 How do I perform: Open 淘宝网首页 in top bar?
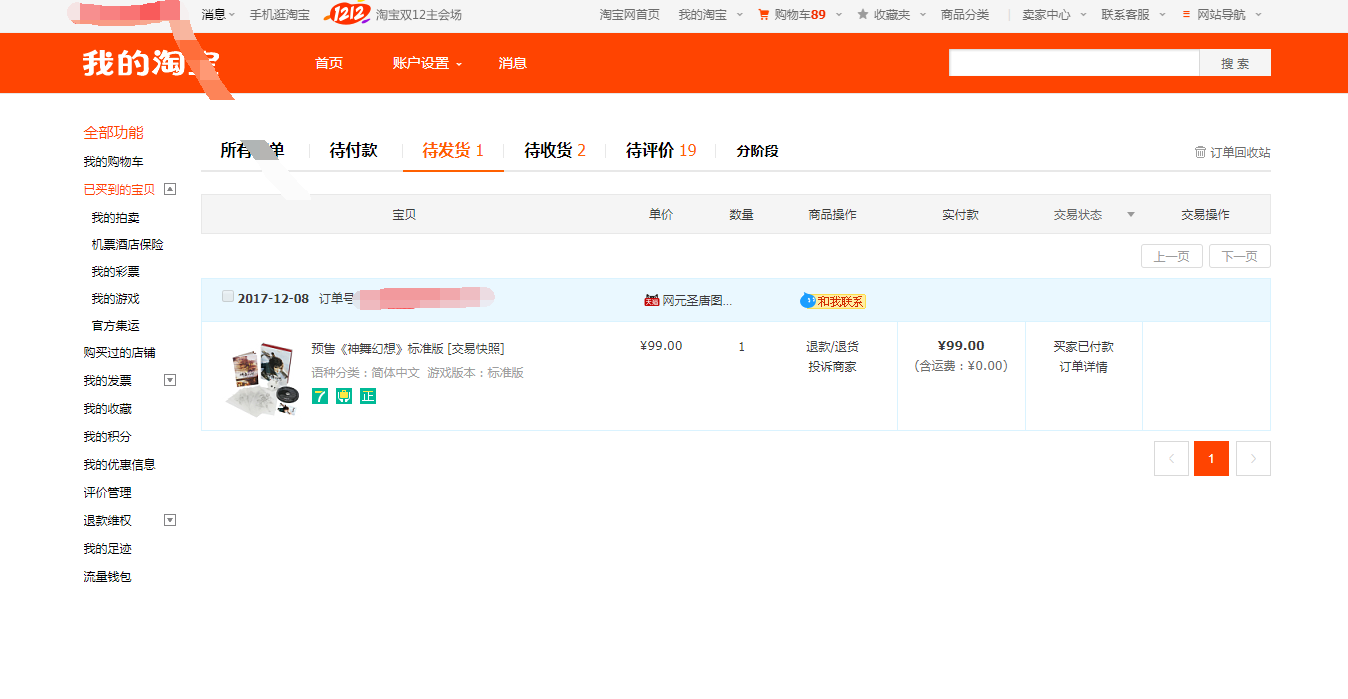(x=630, y=15)
